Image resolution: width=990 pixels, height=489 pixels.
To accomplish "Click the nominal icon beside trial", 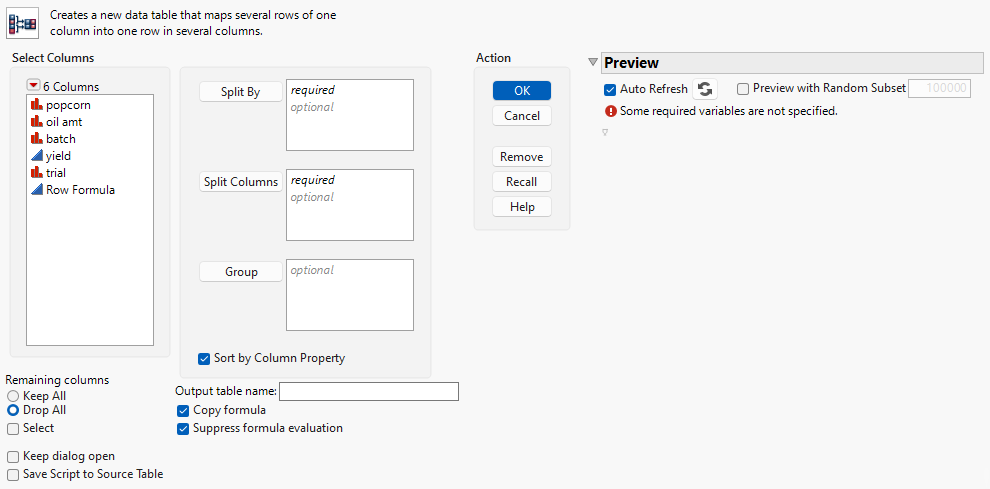I will click(36, 173).
